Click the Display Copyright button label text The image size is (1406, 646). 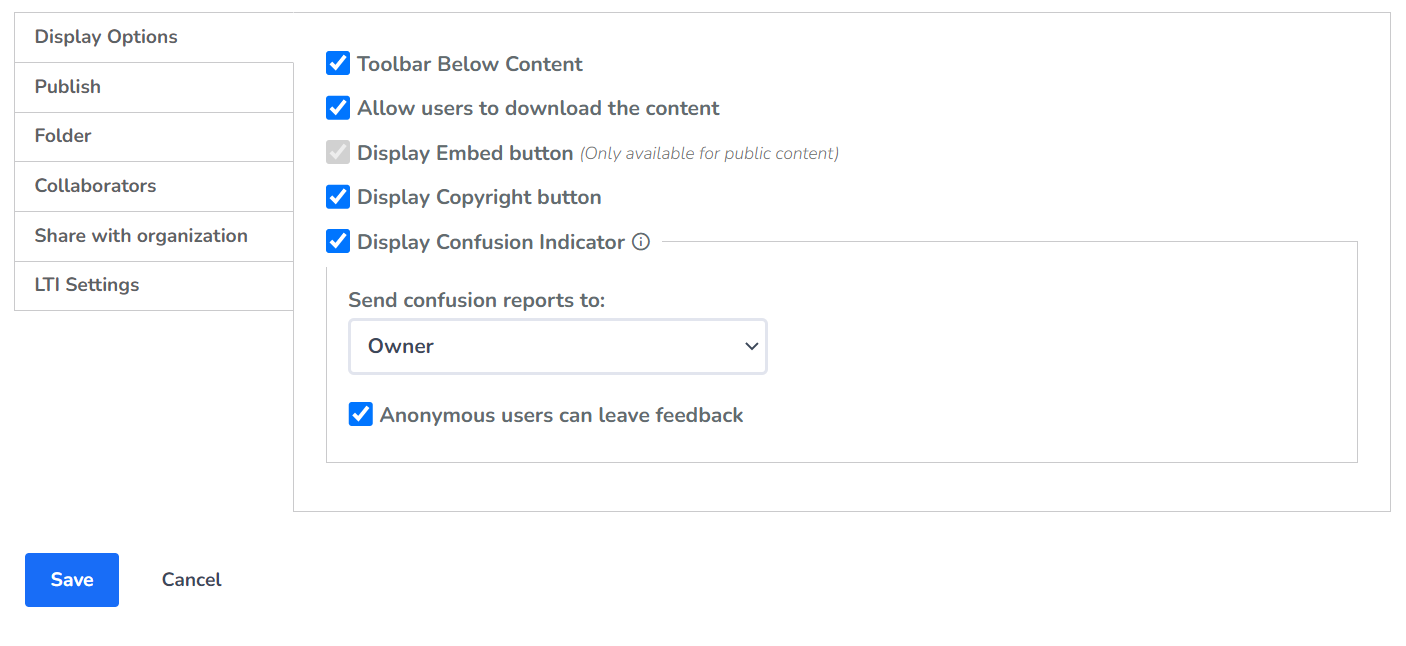(x=477, y=196)
